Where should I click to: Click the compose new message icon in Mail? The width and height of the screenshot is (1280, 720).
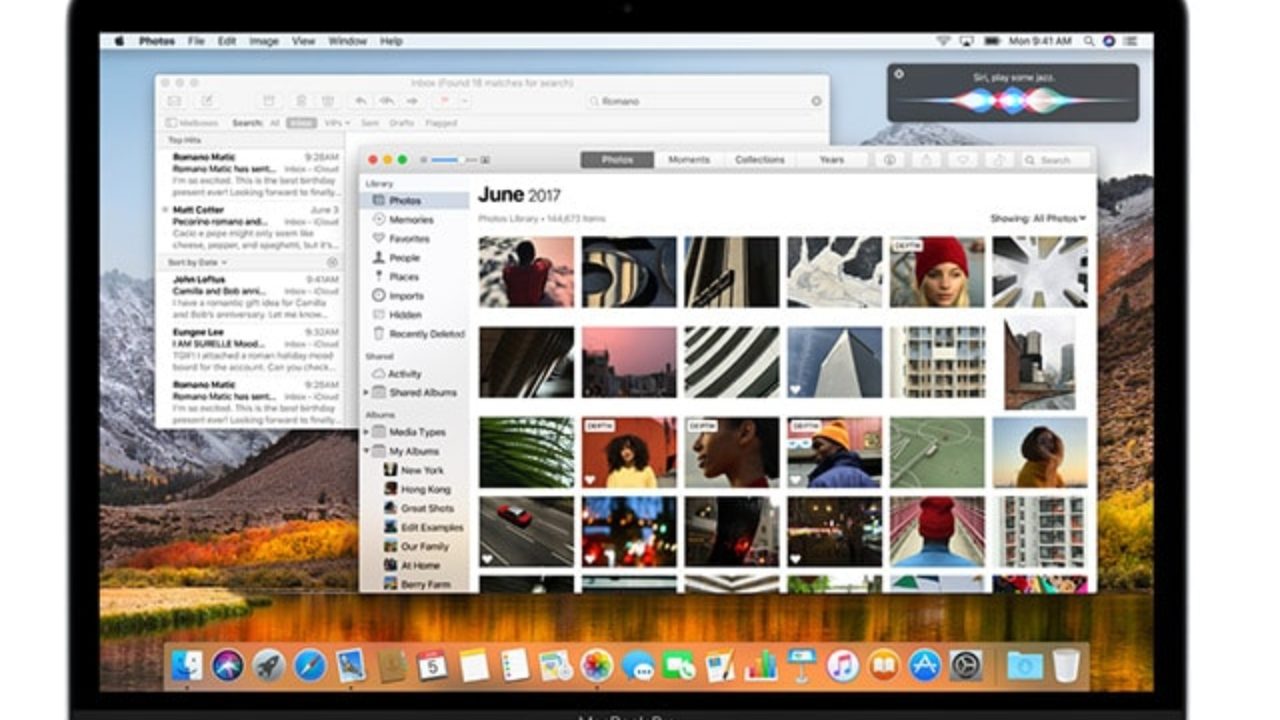tap(207, 101)
